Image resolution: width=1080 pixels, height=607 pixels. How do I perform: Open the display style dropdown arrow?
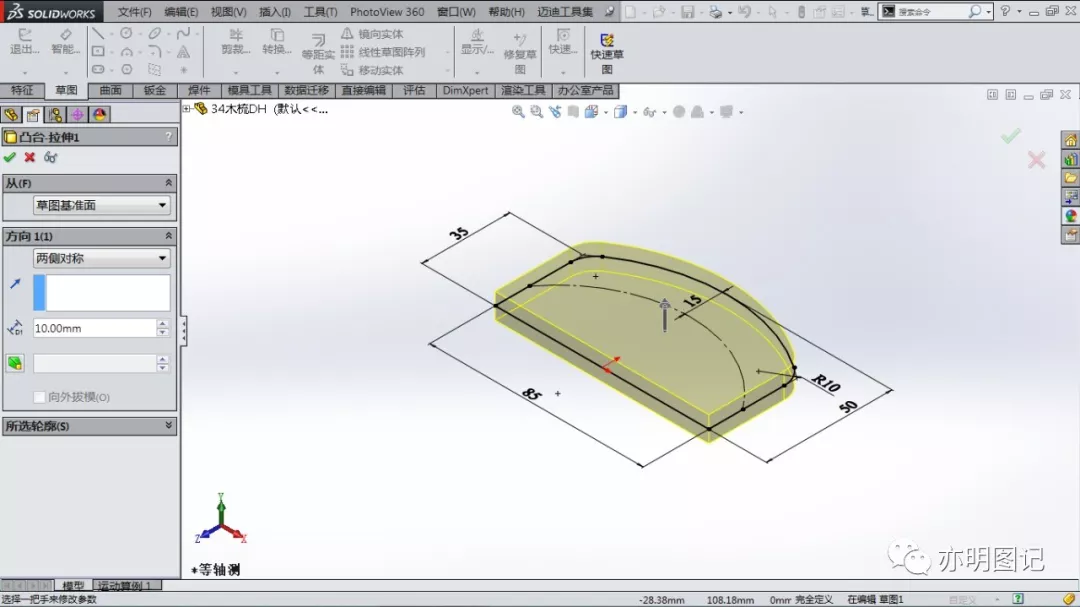(x=634, y=112)
